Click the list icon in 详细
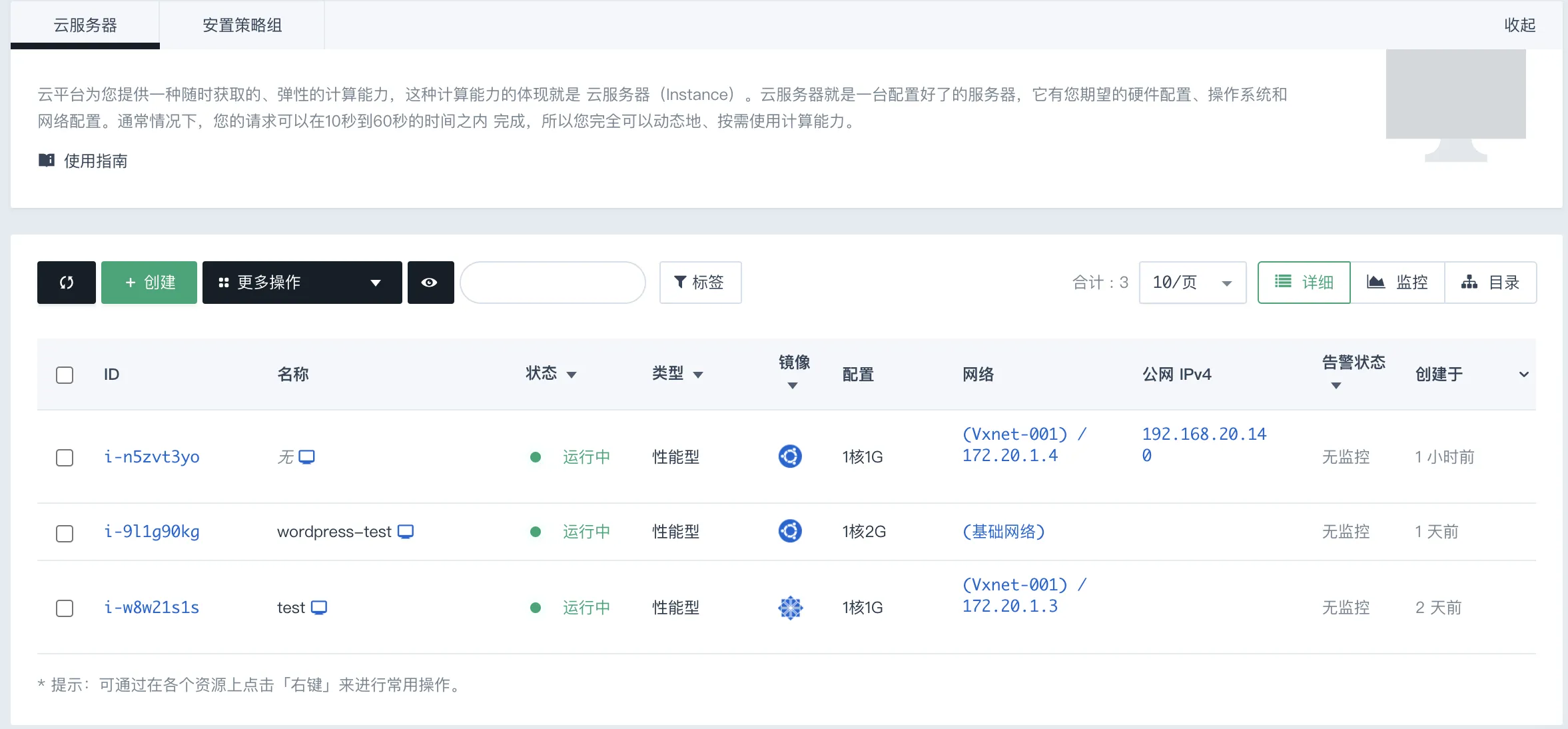 pos(1283,282)
